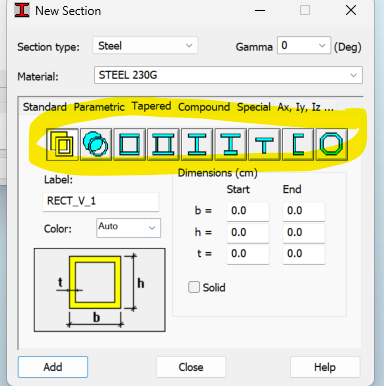Click the h End dimension field
The height and width of the screenshot is (386, 384).
304,232
